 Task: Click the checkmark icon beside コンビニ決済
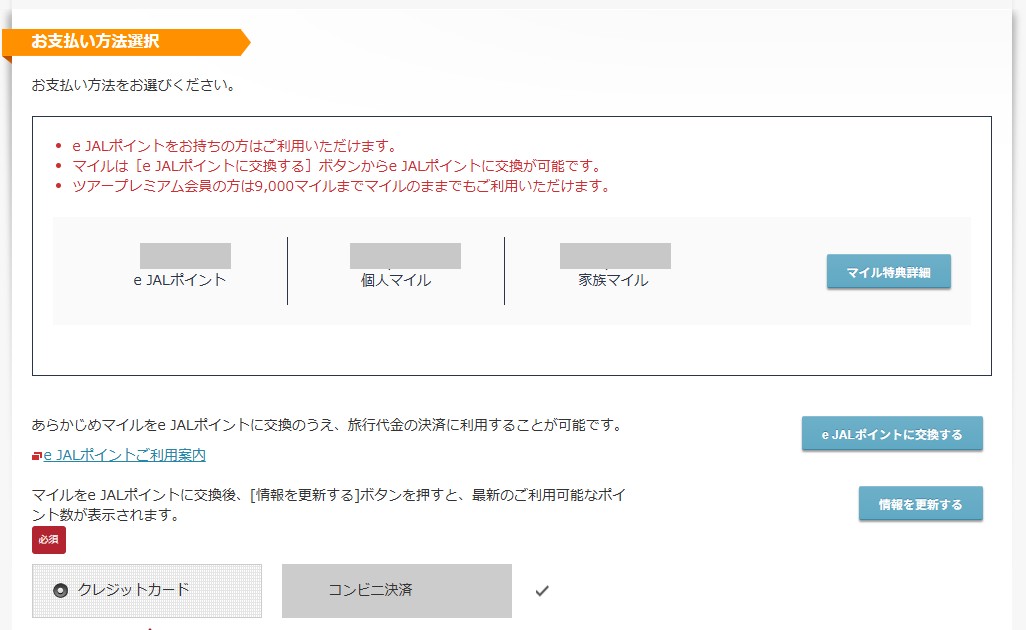pyautogui.click(x=542, y=591)
